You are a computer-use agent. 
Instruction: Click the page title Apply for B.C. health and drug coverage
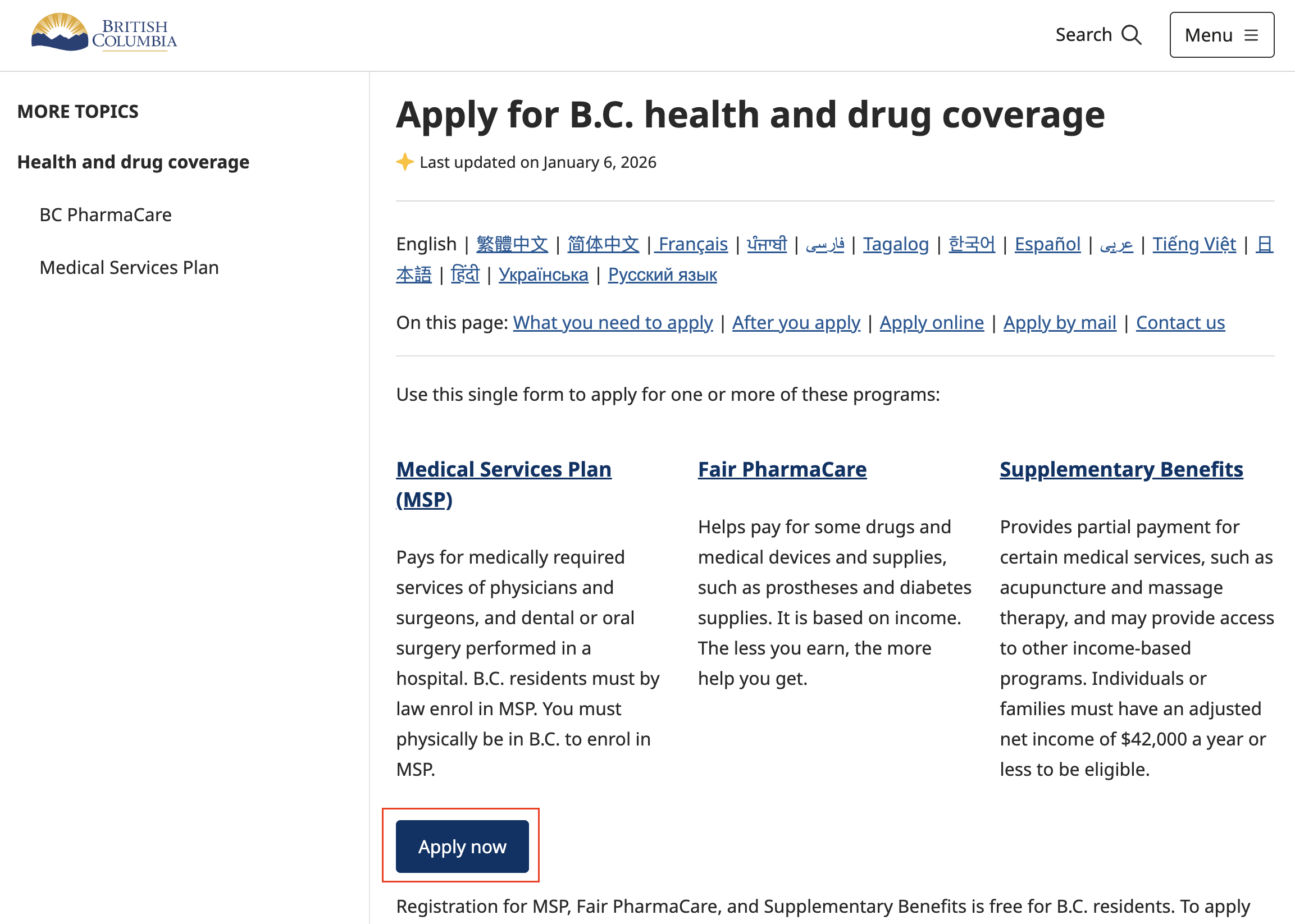750,115
